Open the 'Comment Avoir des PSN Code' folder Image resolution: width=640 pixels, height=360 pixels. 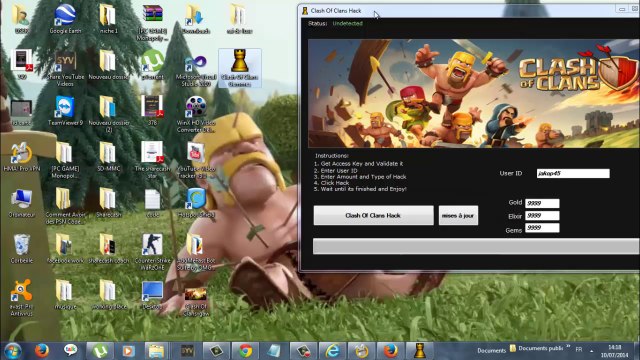65,206
